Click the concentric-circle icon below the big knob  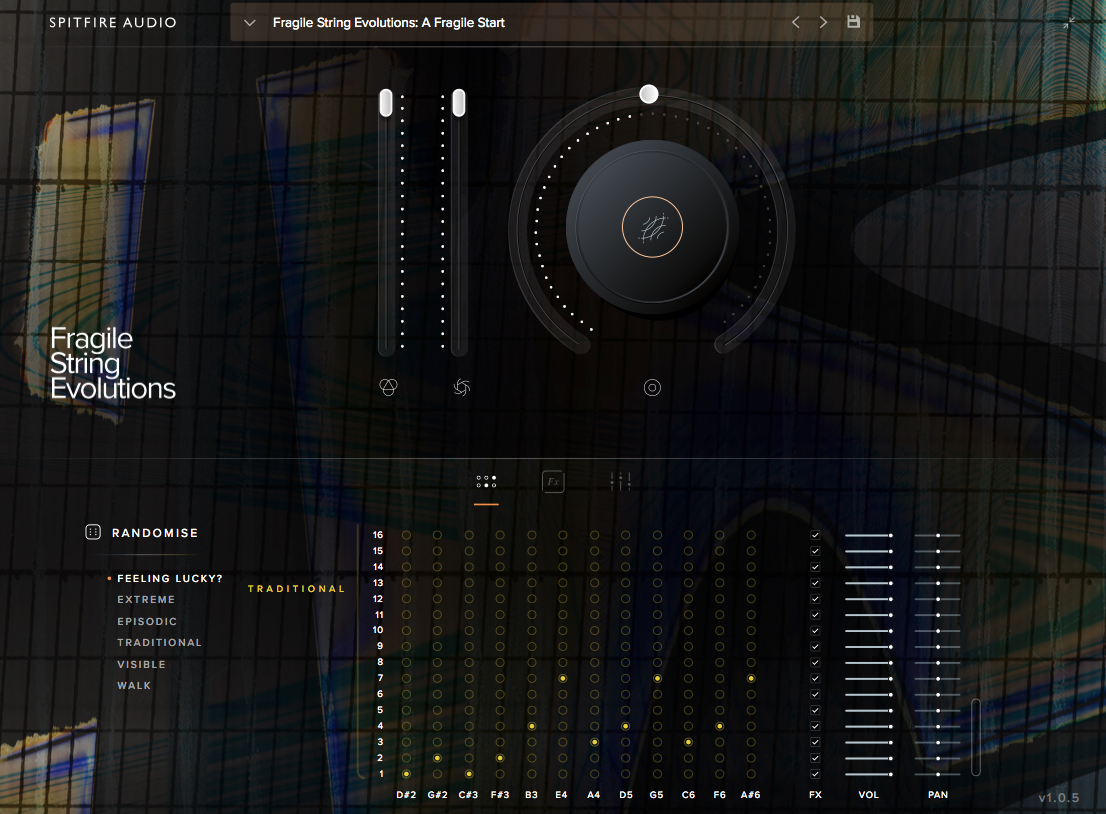pyautogui.click(x=652, y=387)
